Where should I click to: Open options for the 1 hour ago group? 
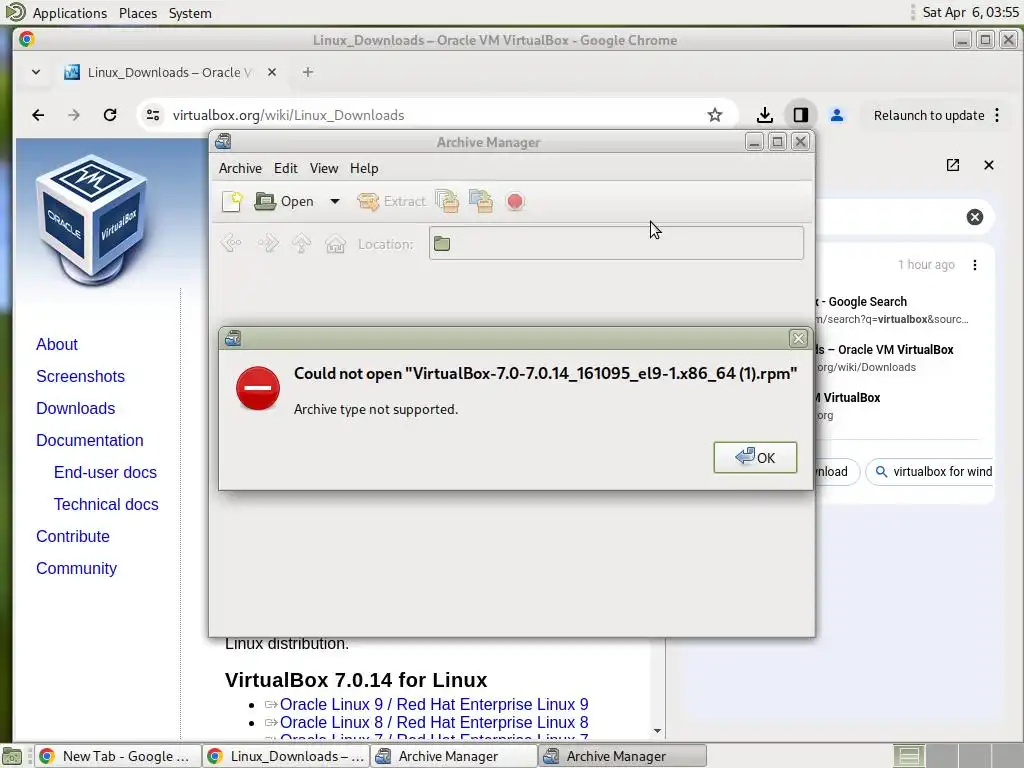click(x=974, y=264)
